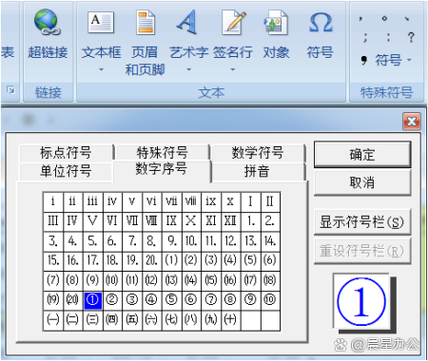Select the circled ② symbol
The height and width of the screenshot is (361, 428).
(112, 300)
